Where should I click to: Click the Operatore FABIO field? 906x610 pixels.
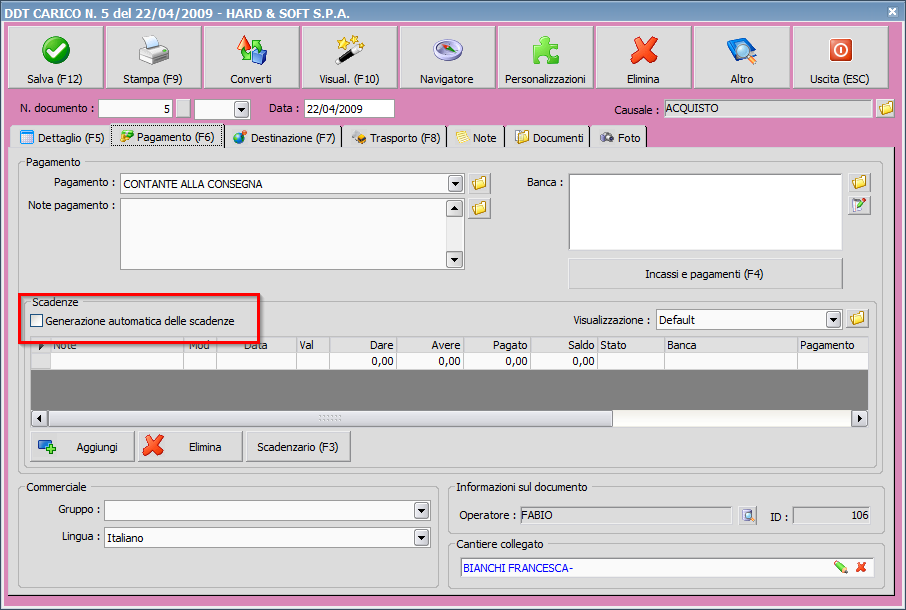pyautogui.click(x=626, y=515)
